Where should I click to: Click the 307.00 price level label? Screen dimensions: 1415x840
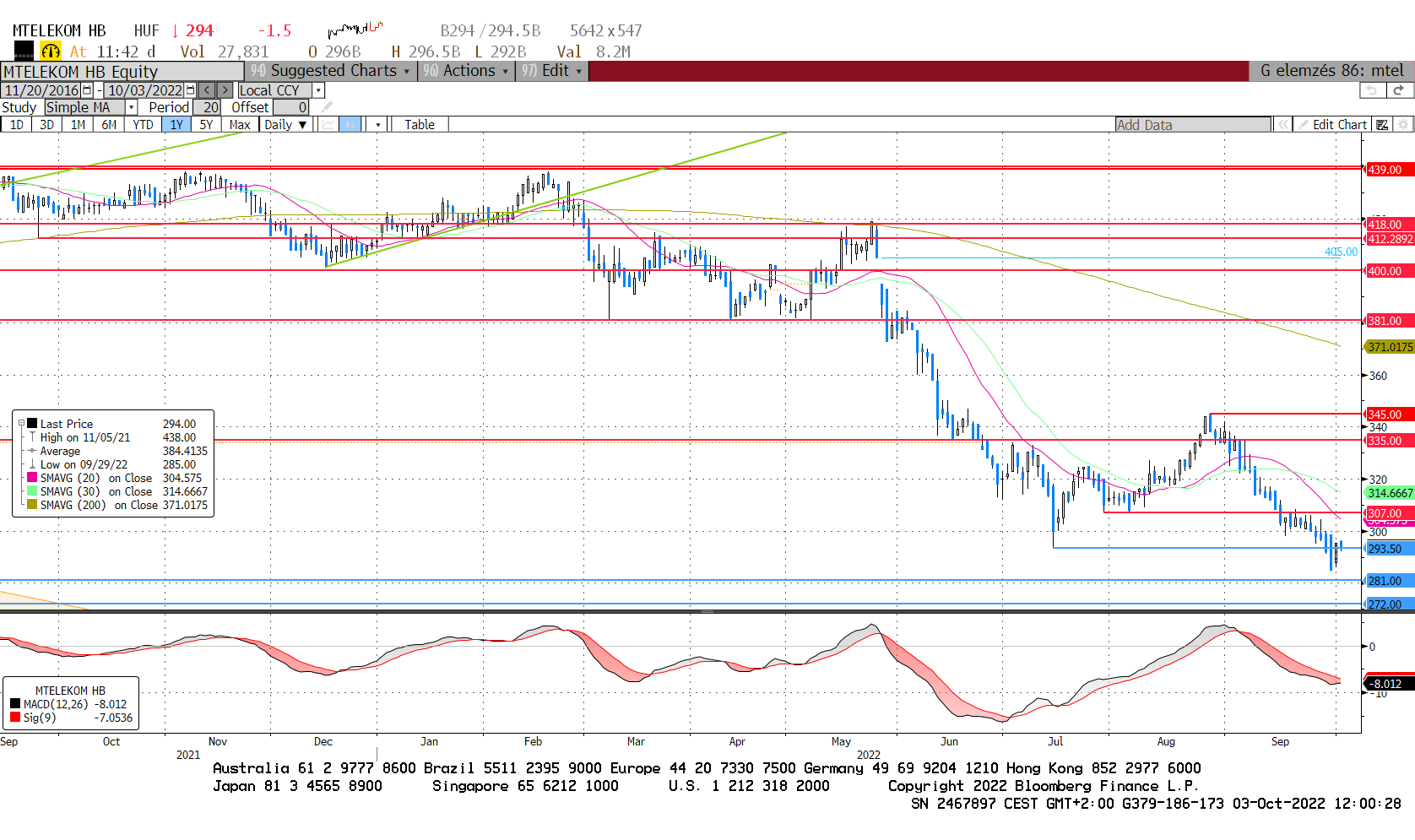(1389, 513)
